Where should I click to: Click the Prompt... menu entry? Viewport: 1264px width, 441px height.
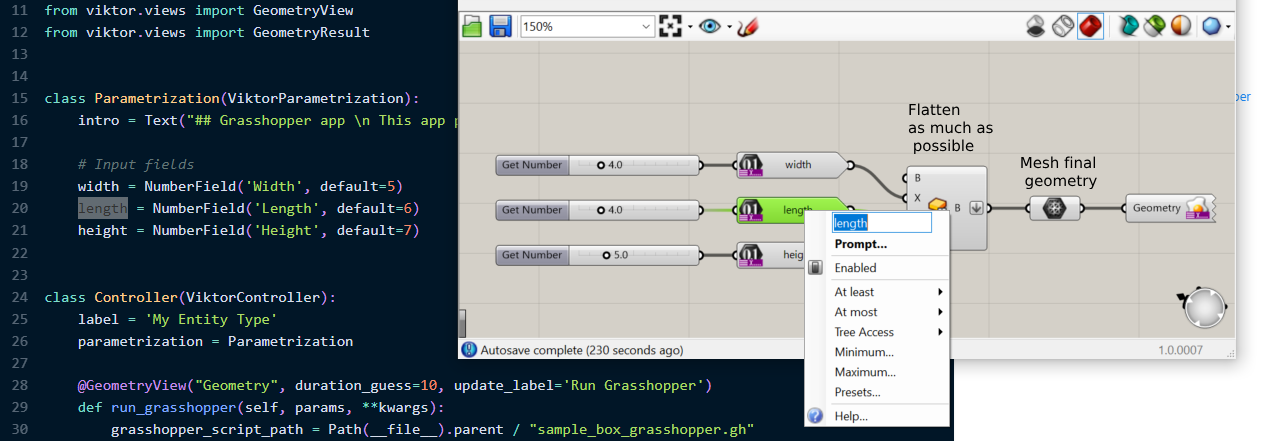861,244
